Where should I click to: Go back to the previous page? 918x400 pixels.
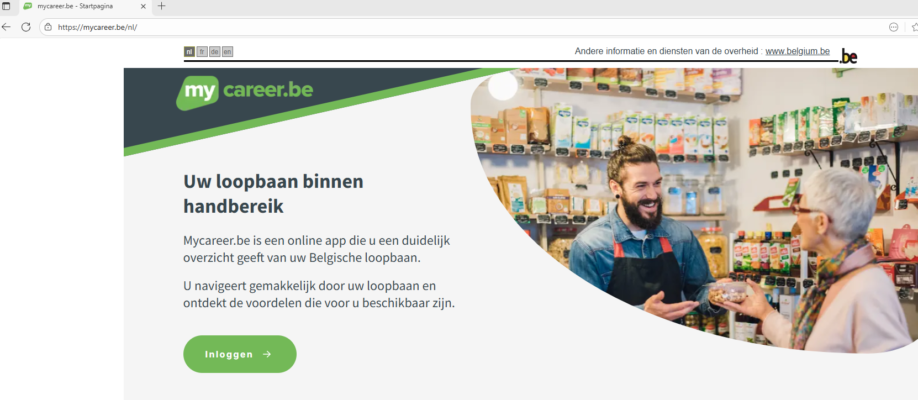6,27
